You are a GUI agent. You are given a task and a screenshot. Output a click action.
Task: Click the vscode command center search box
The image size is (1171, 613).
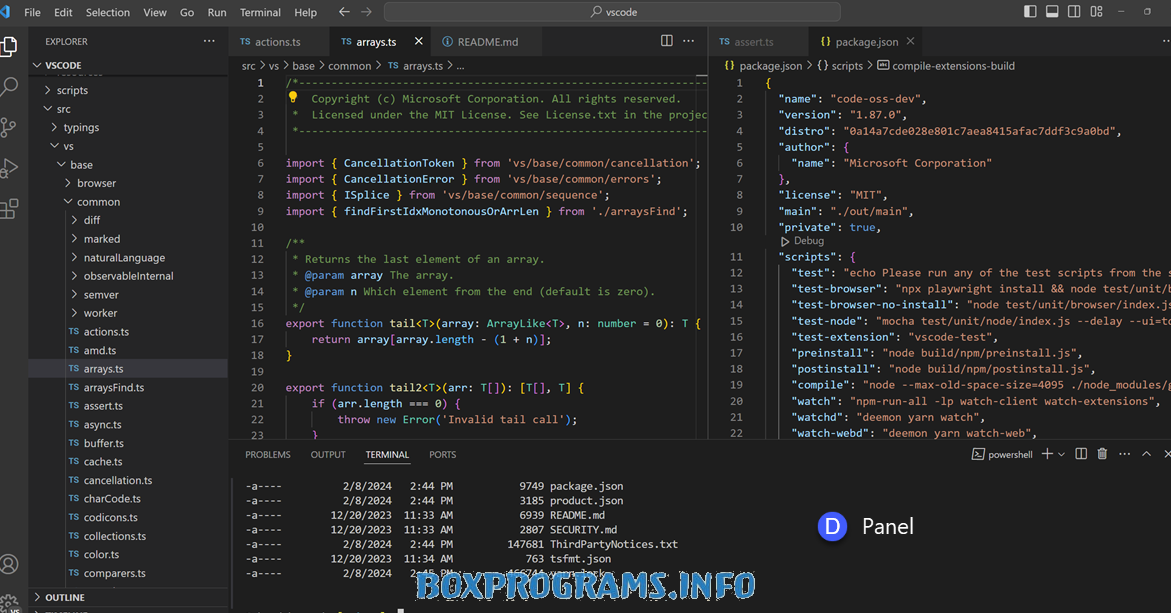pyautogui.click(x=612, y=12)
